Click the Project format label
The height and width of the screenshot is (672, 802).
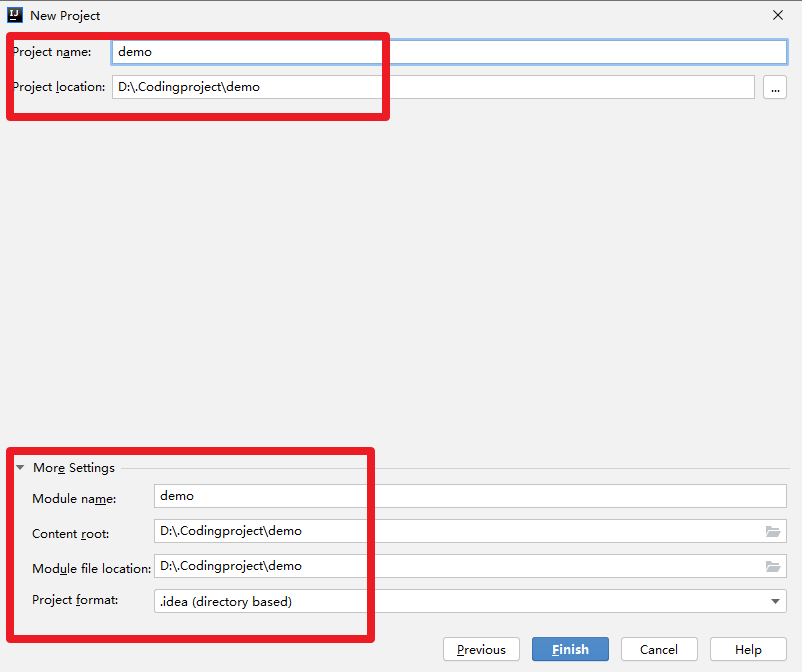click(75, 600)
